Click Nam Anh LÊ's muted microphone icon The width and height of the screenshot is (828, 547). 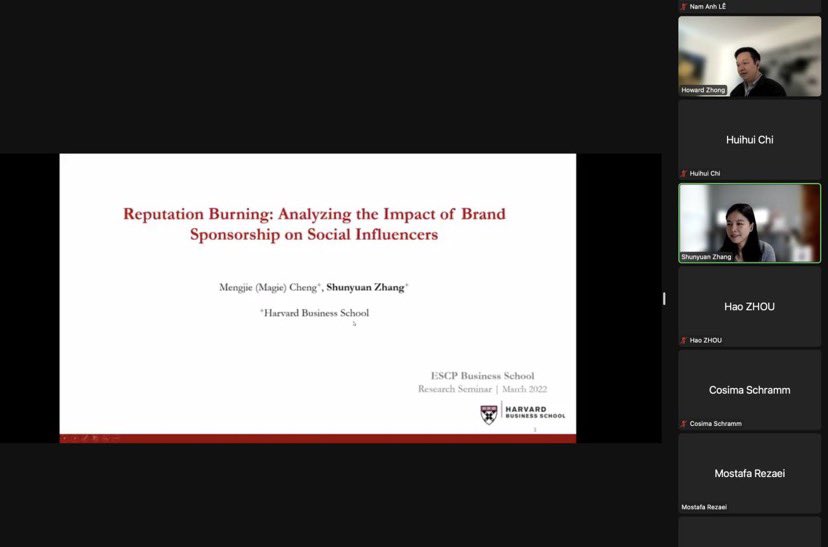coord(684,6)
